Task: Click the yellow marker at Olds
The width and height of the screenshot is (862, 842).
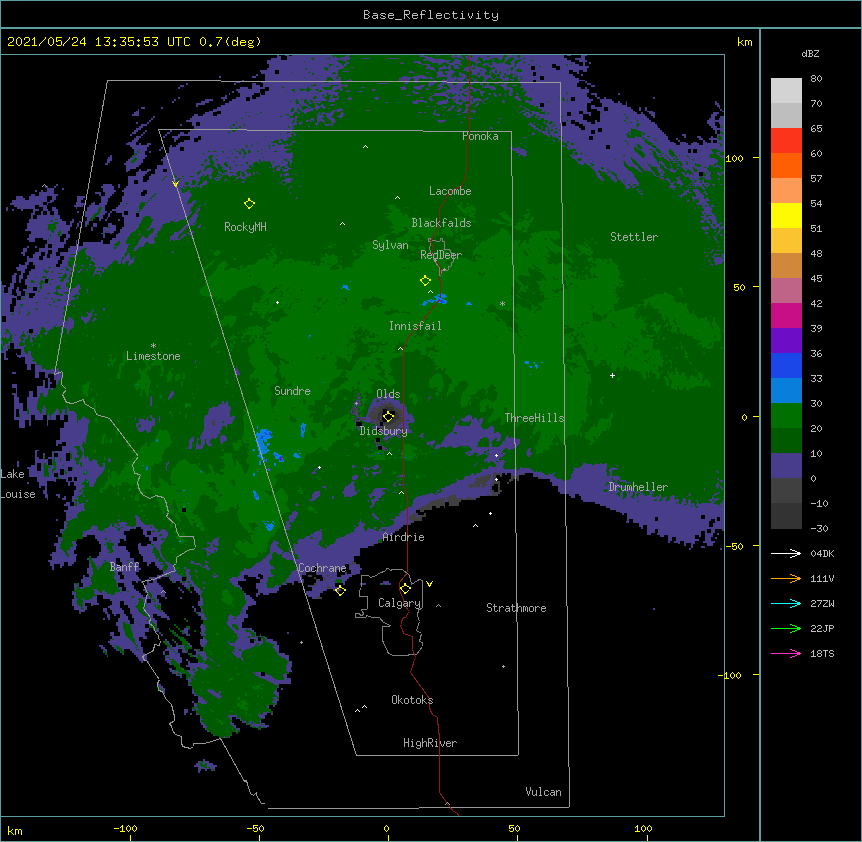Action: click(389, 416)
